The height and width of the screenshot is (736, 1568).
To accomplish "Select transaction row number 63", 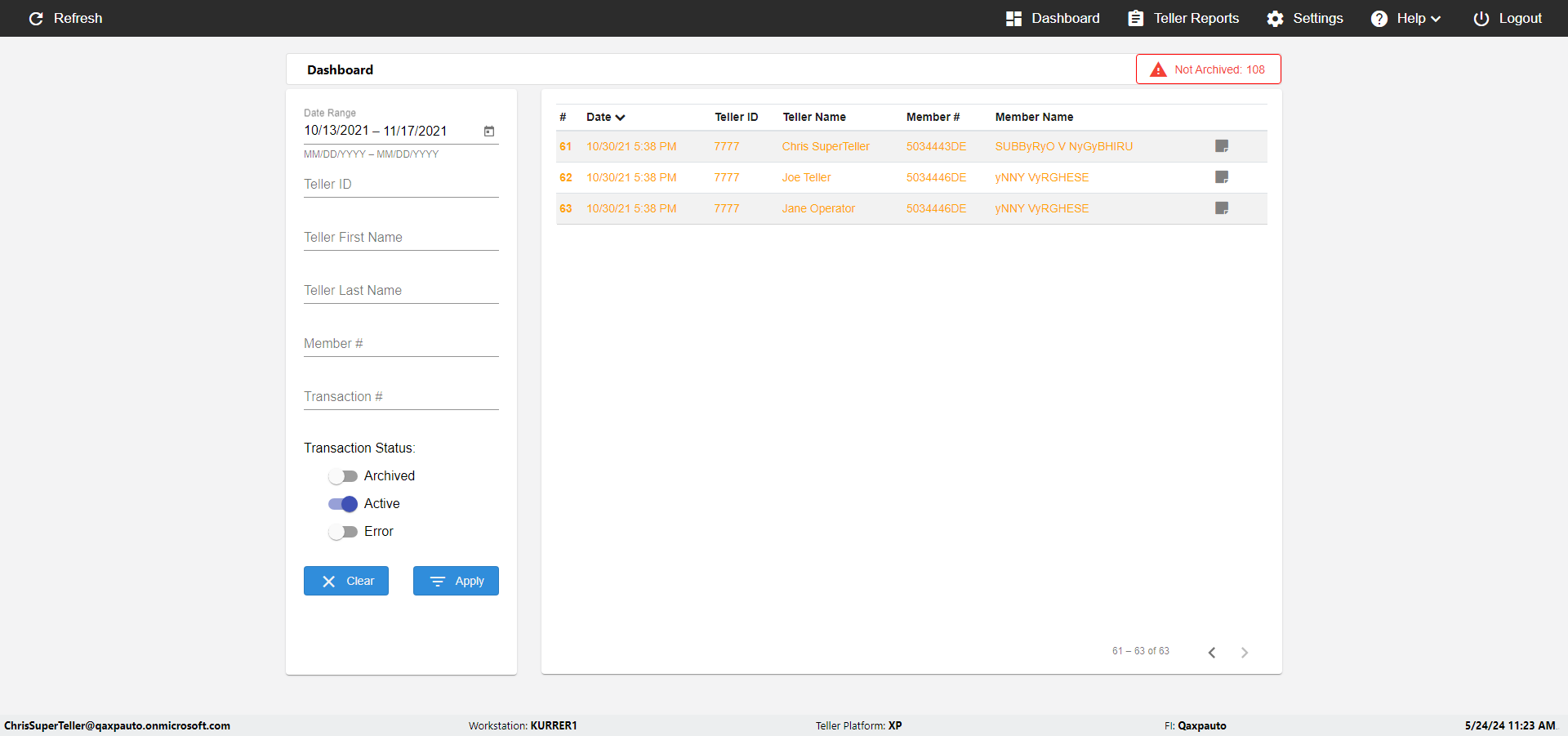I will (911, 208).
